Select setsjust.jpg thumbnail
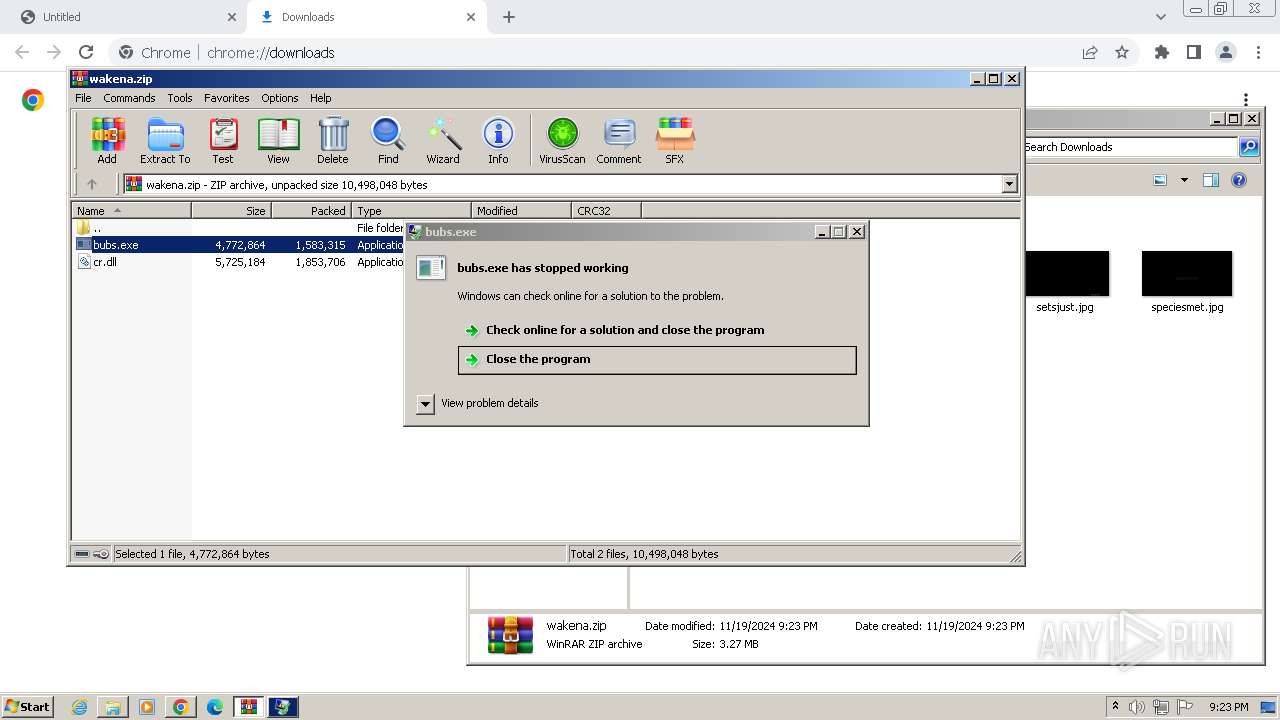Viewport: 1280px width, 720px height. coord(1065,283)
